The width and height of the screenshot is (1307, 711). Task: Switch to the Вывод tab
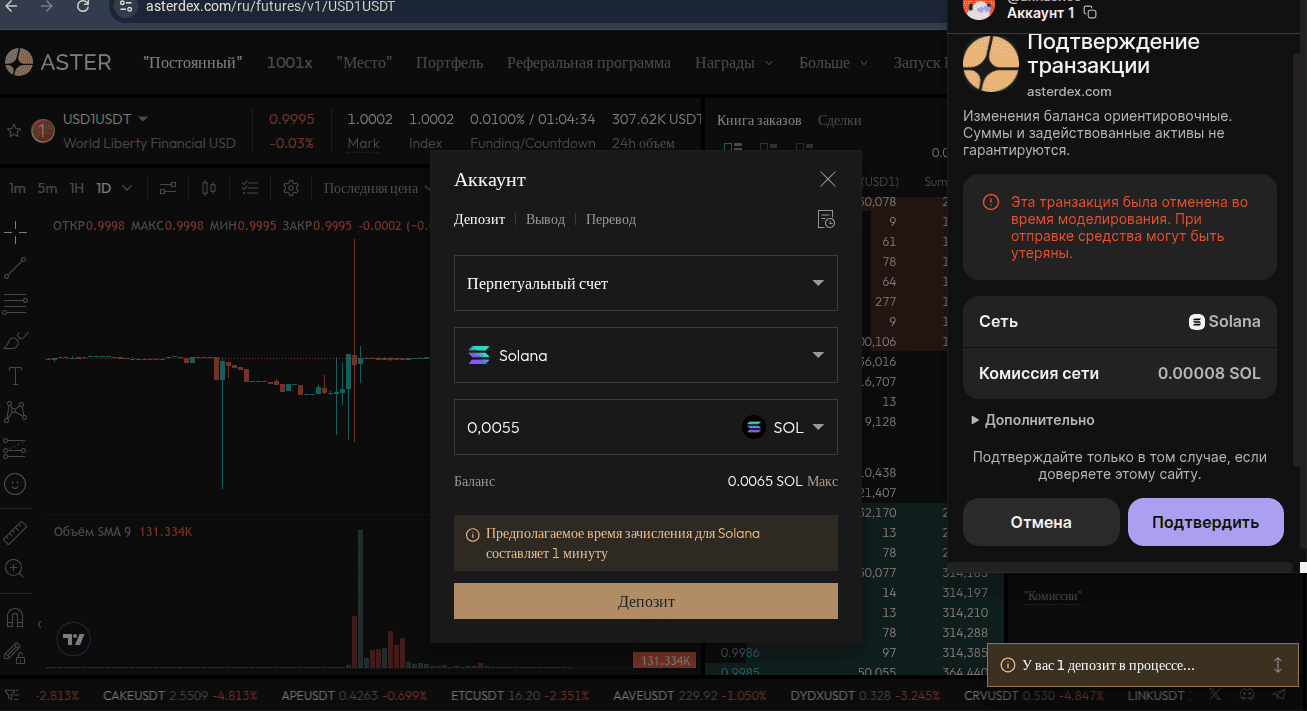click(545, 219)
